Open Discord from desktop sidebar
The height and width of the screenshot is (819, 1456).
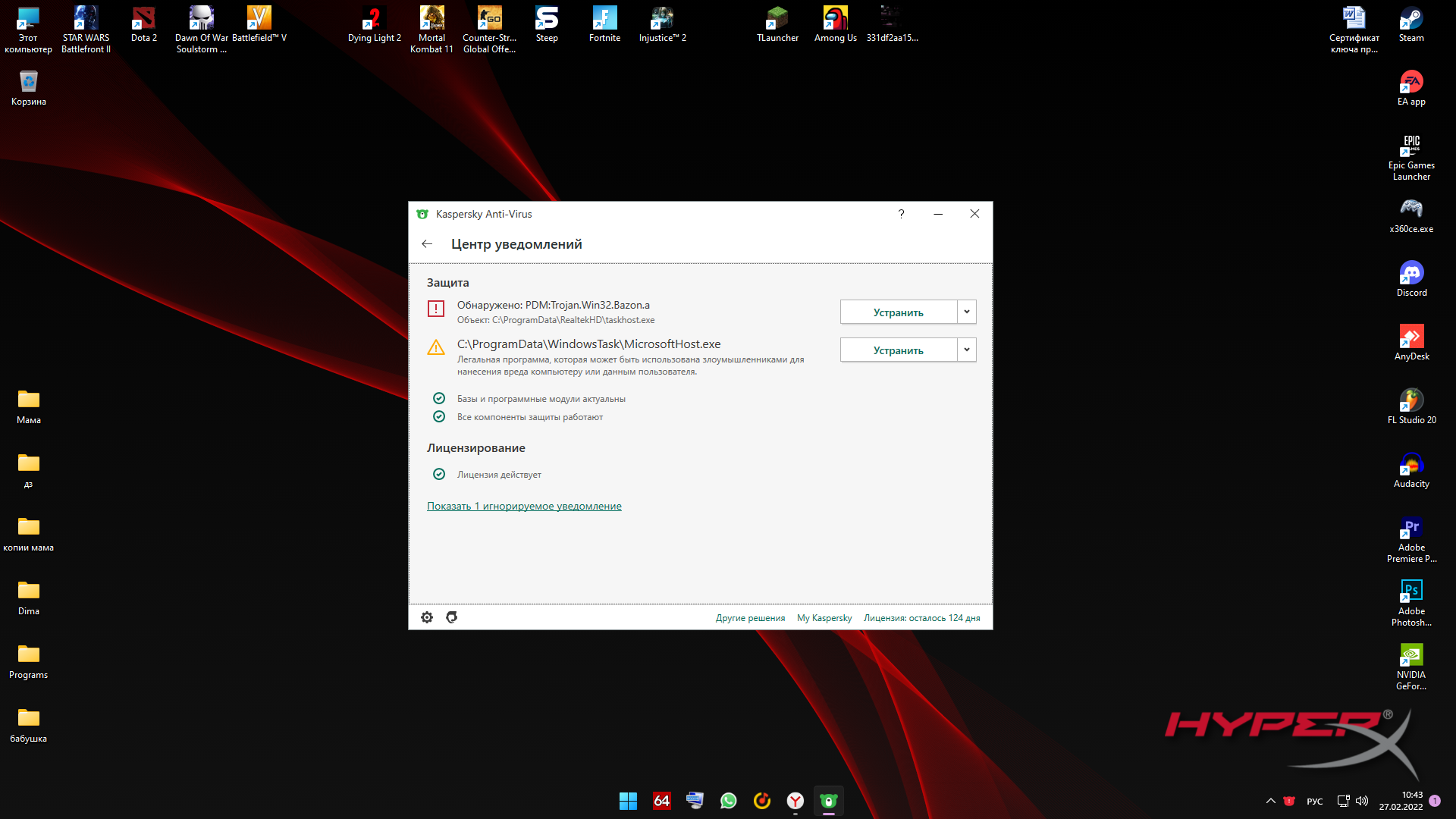click(x=1410, y=274)
